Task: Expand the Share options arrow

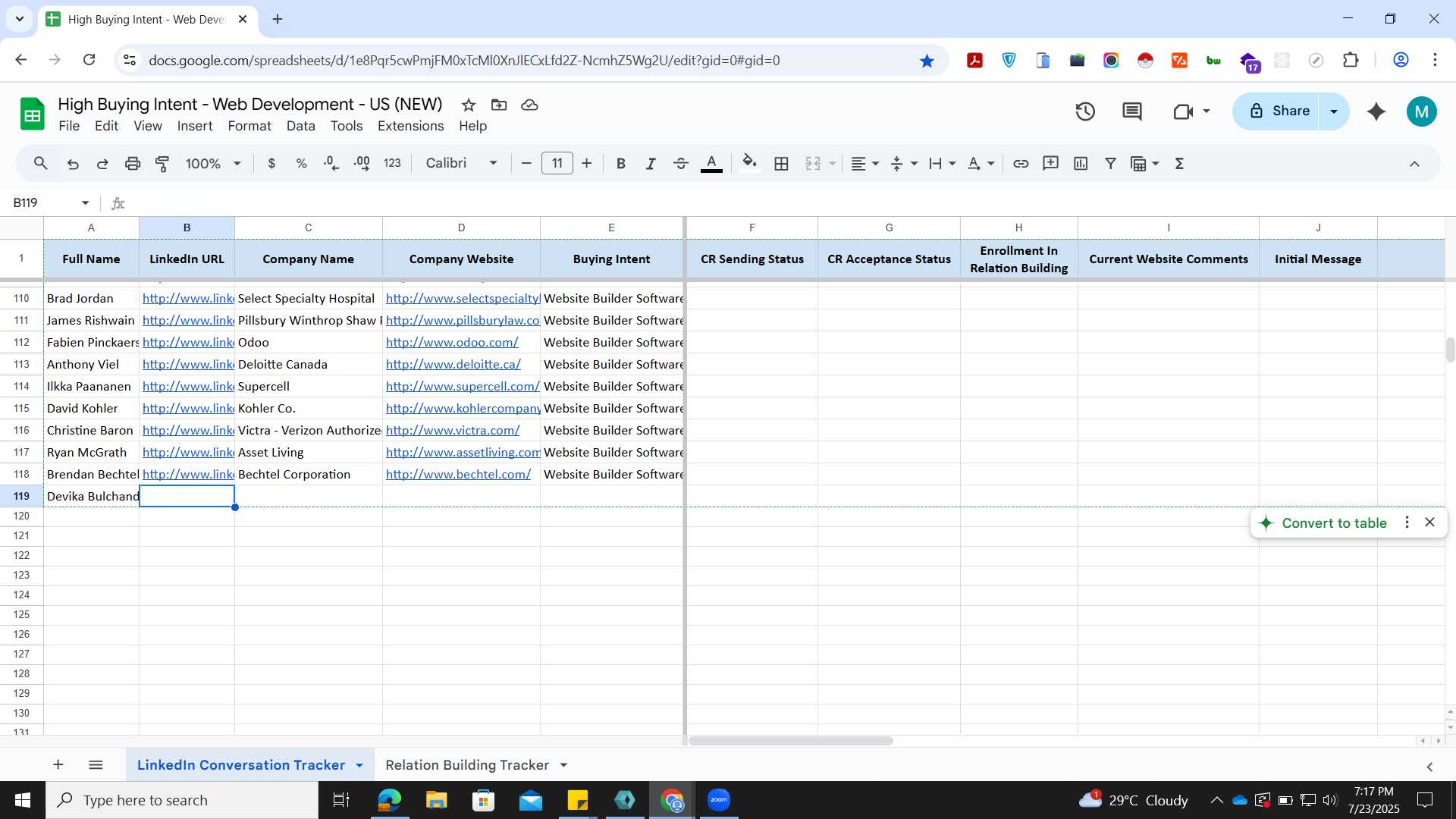Action: click(x=1334, y=111)
